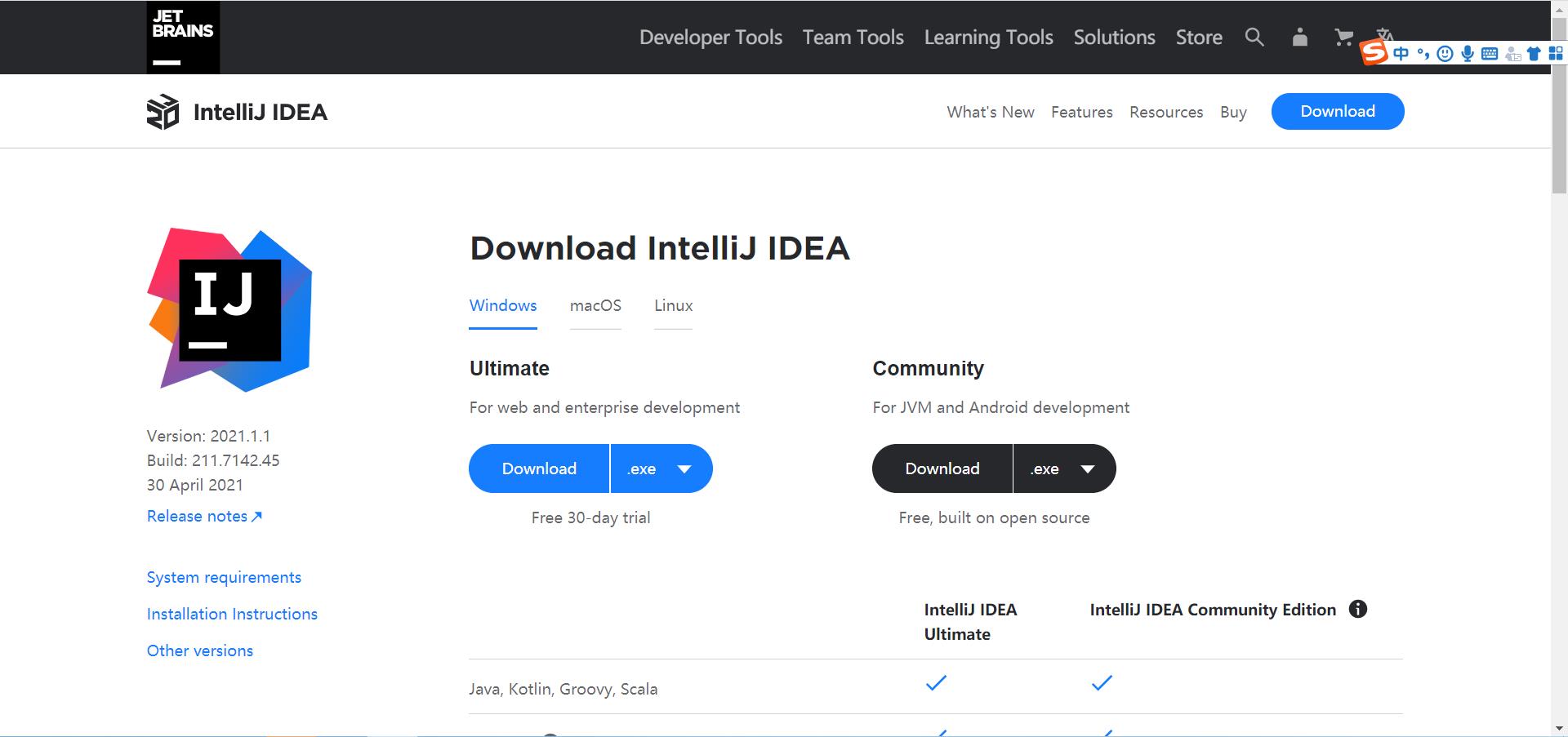
Task: Open the Sogou skin shirt icon
Action: click(1534, 54)
